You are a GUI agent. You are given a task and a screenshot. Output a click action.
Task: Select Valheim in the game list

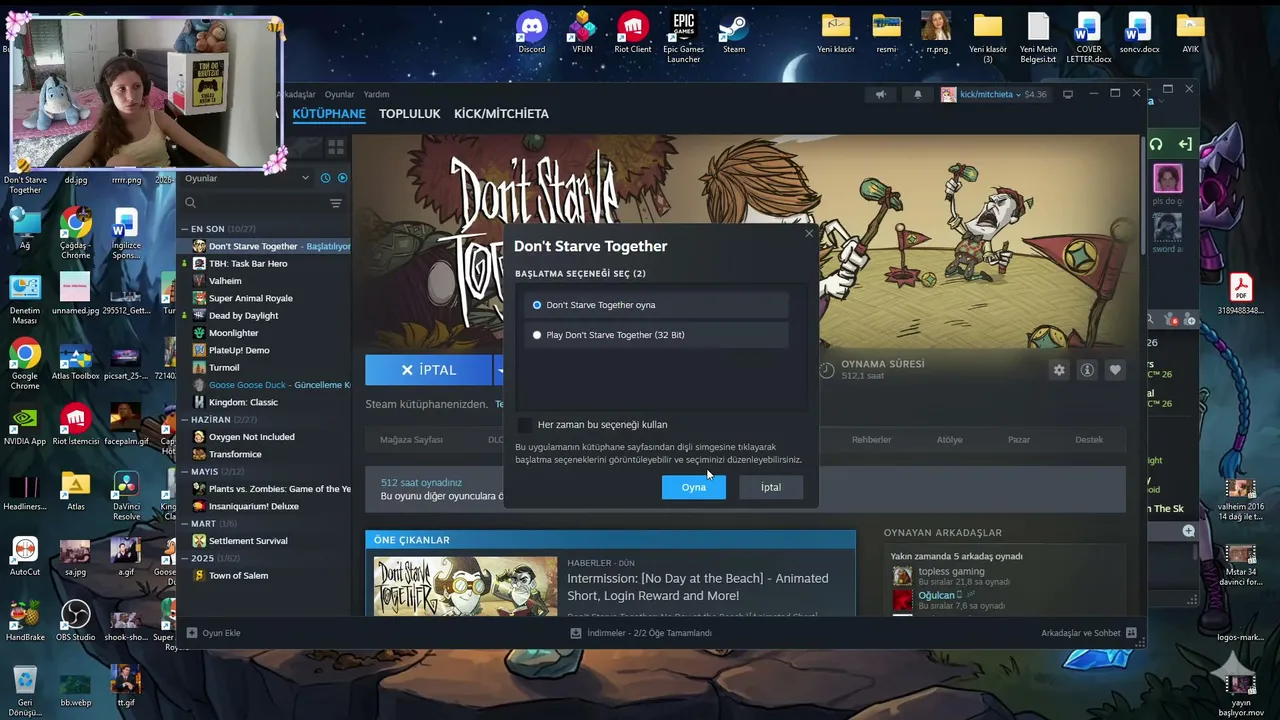click(225, 281)
